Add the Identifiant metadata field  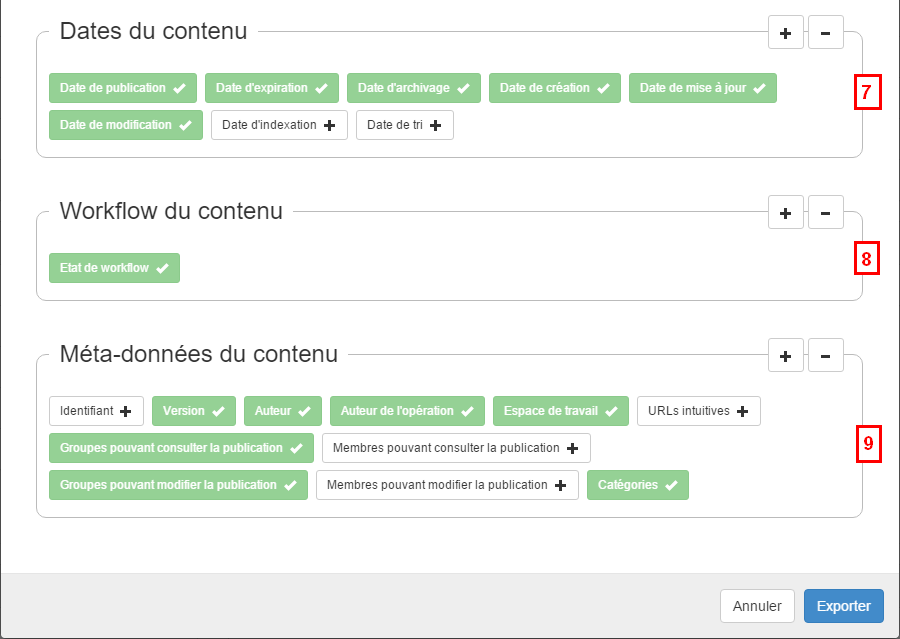point(96,410)
